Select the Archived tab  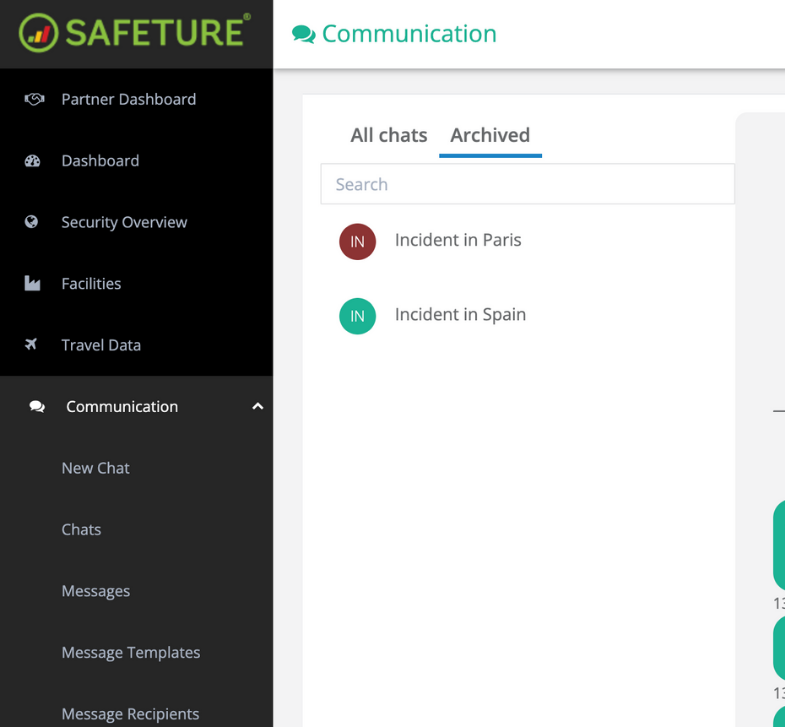coord(490,135)
